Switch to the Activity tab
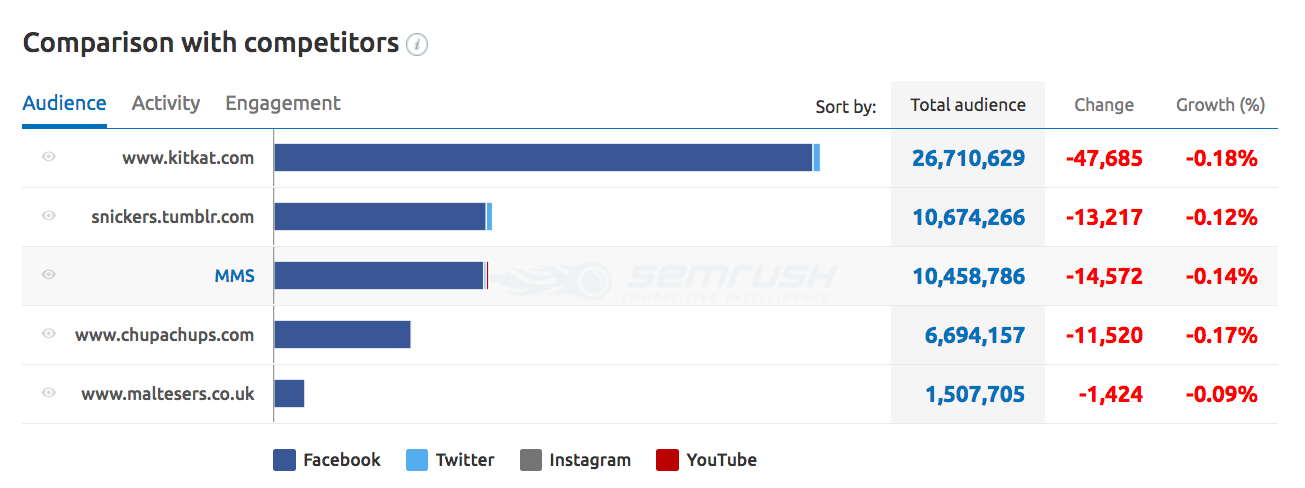 [x=166, y=103]
